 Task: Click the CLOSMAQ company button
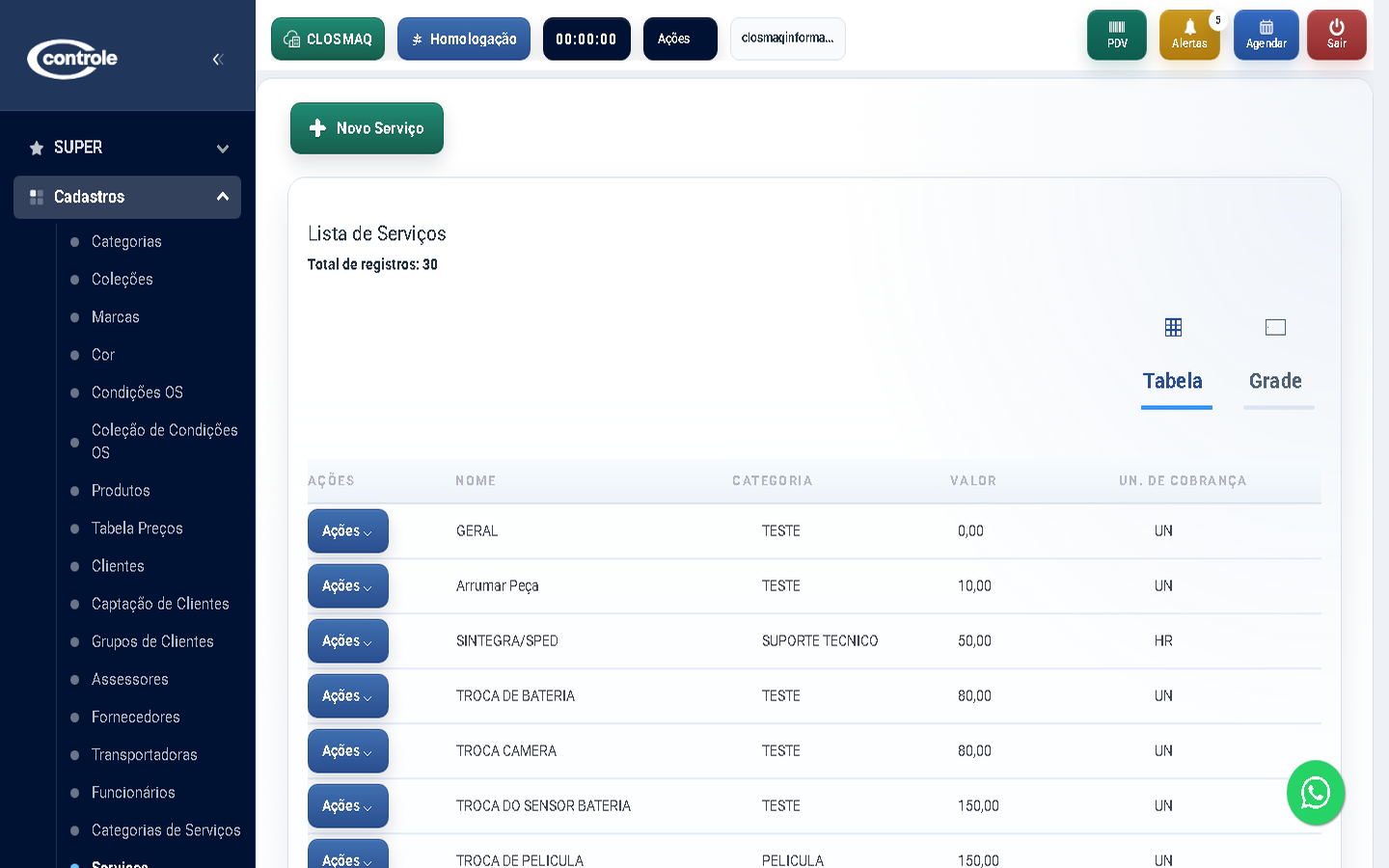[328, 40]
